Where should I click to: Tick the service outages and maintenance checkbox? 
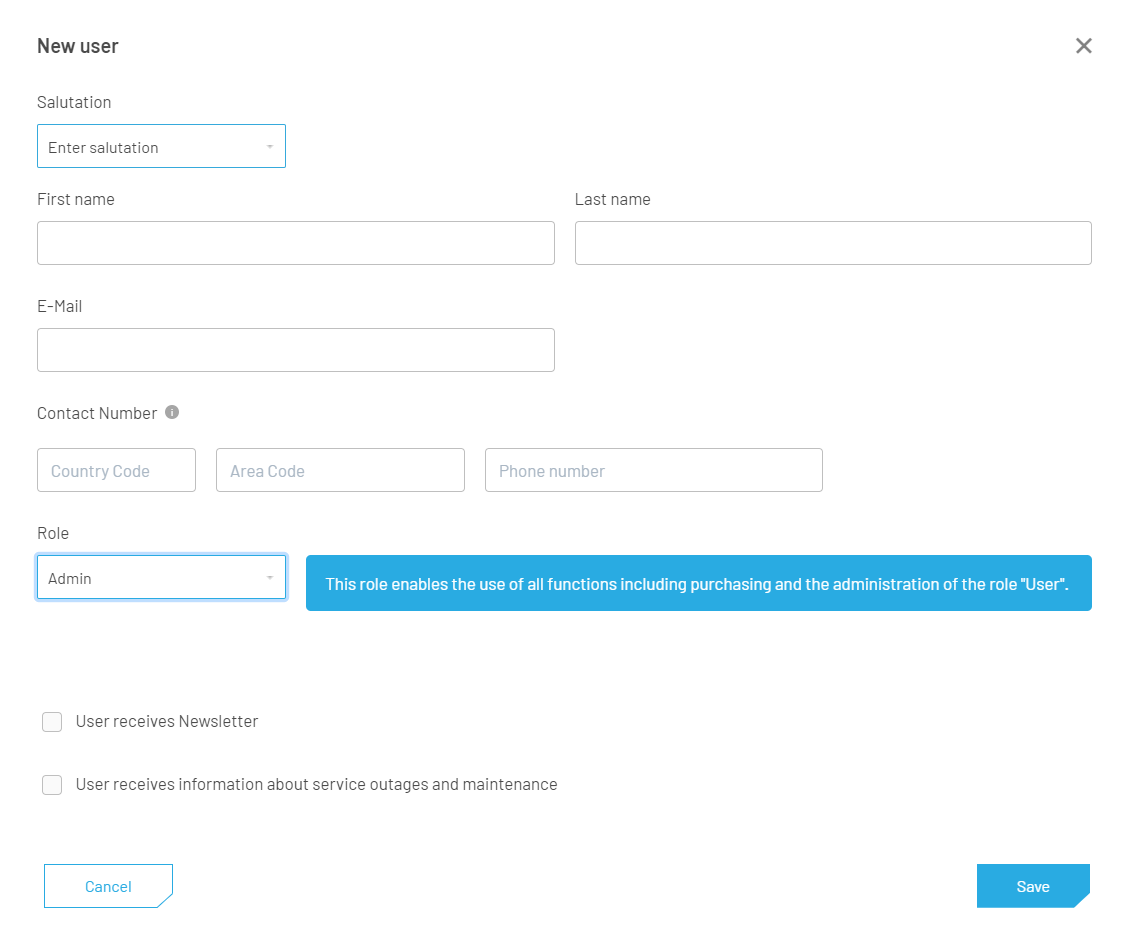[52, 785]
